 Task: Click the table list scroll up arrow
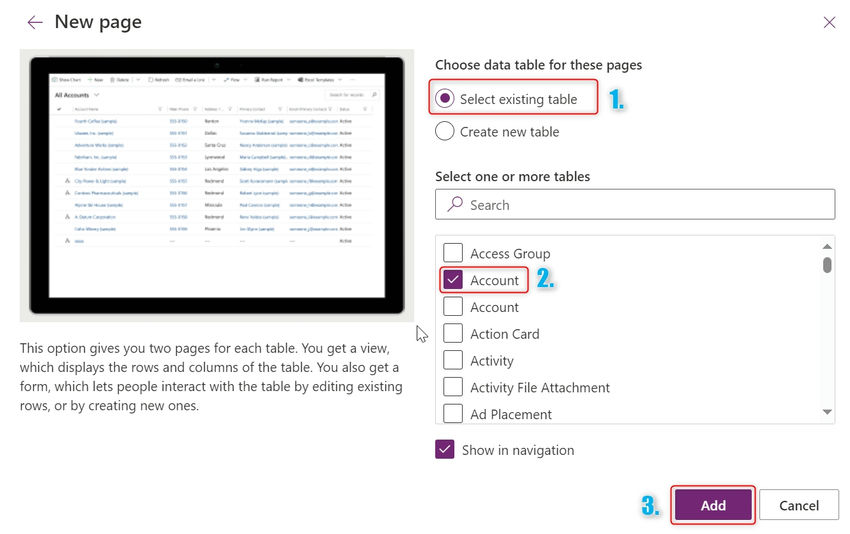click(x=827, y=246)
